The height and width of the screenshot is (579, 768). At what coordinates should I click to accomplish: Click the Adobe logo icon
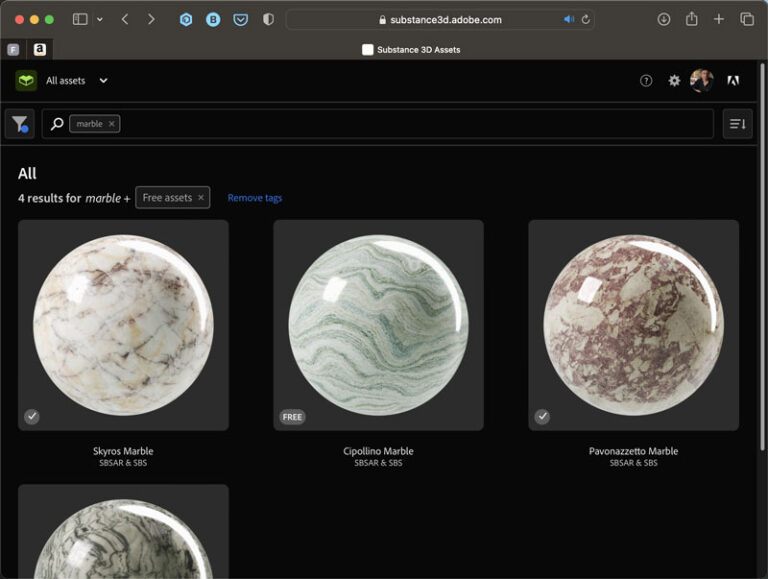coord(733,81)
